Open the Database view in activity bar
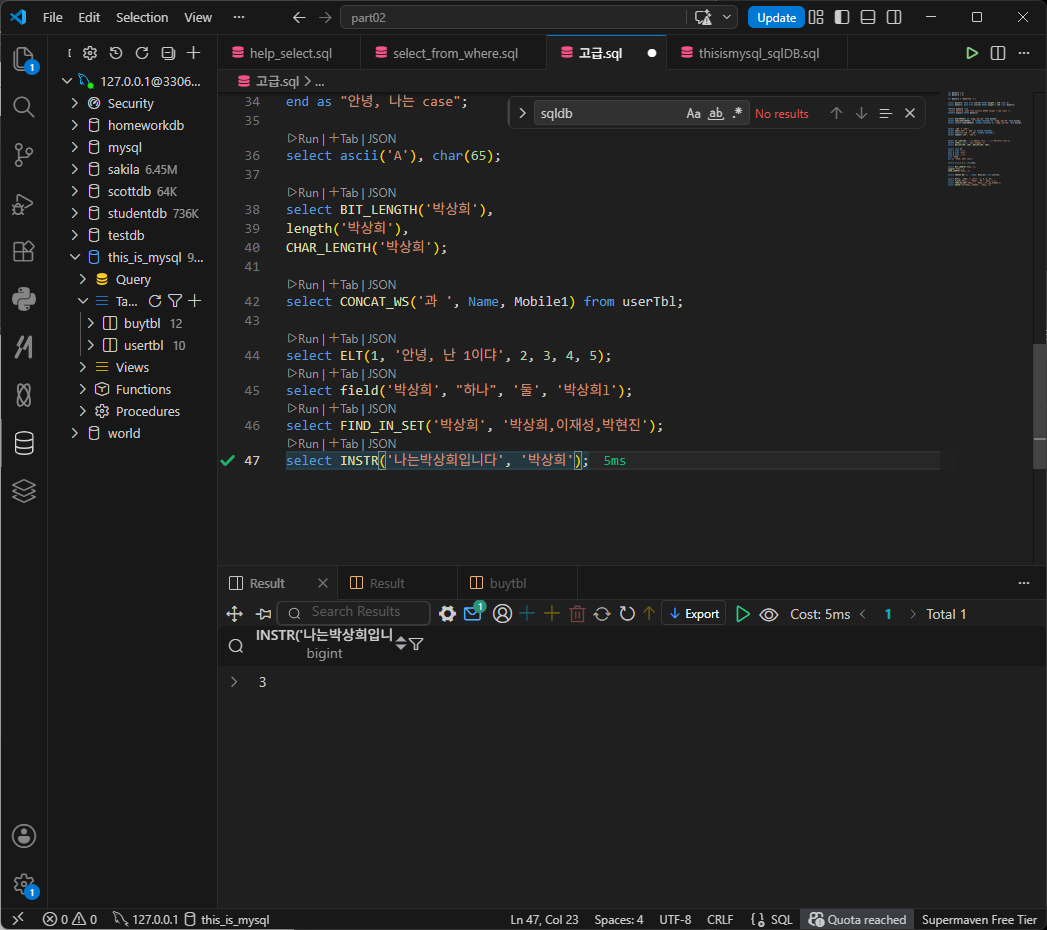This screenshot has height=930, width=1047. point(24,443)
